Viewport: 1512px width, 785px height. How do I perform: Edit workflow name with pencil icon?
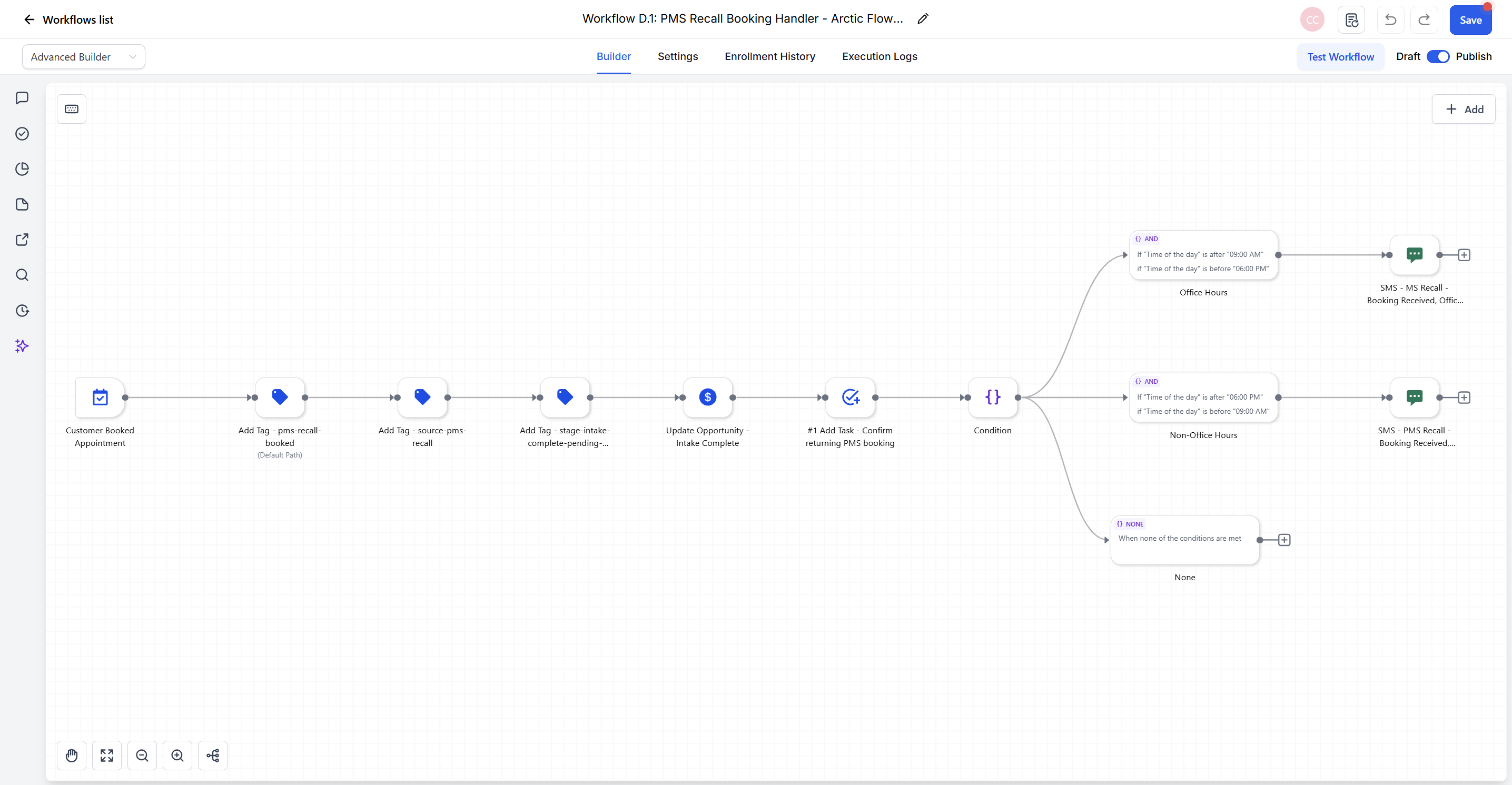click(923, 19)
